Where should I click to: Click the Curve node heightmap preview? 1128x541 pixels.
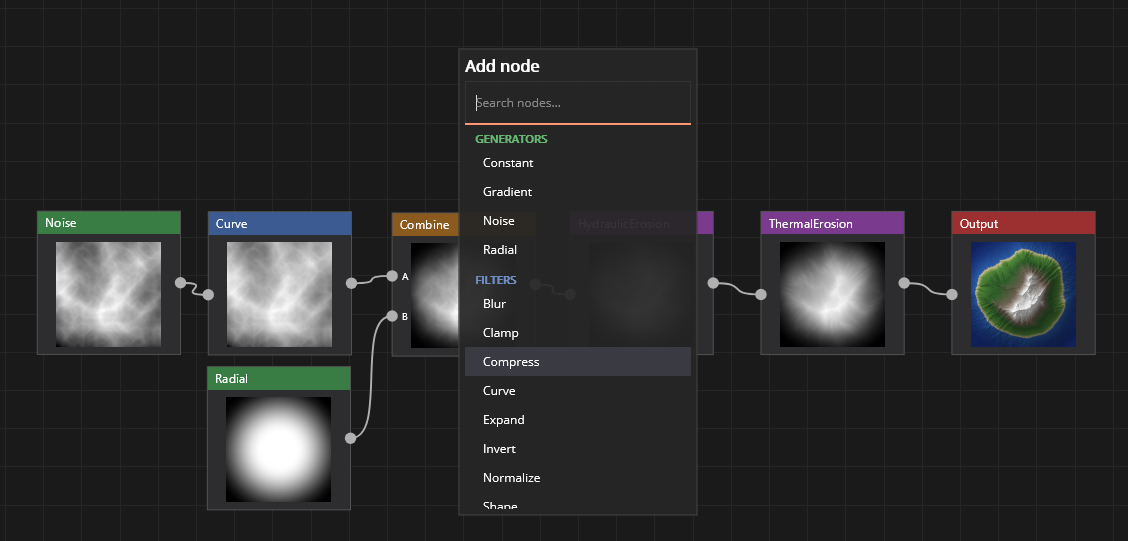[x=280, y=294]
